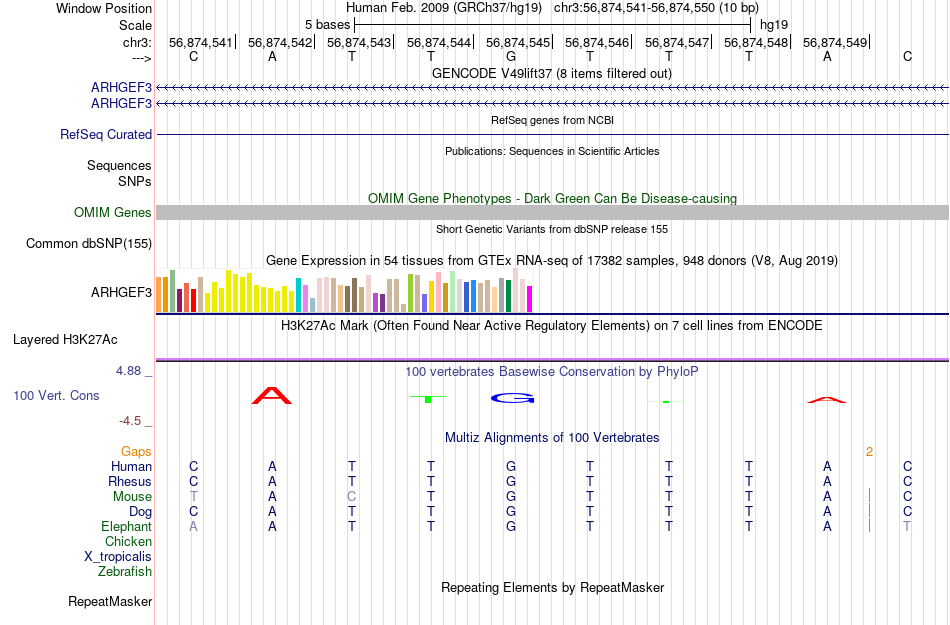Click the dark green bar in GTEx chart
The width and height of the screenshot is (950, 625).
pyautogui.click(x=508, y=296)
